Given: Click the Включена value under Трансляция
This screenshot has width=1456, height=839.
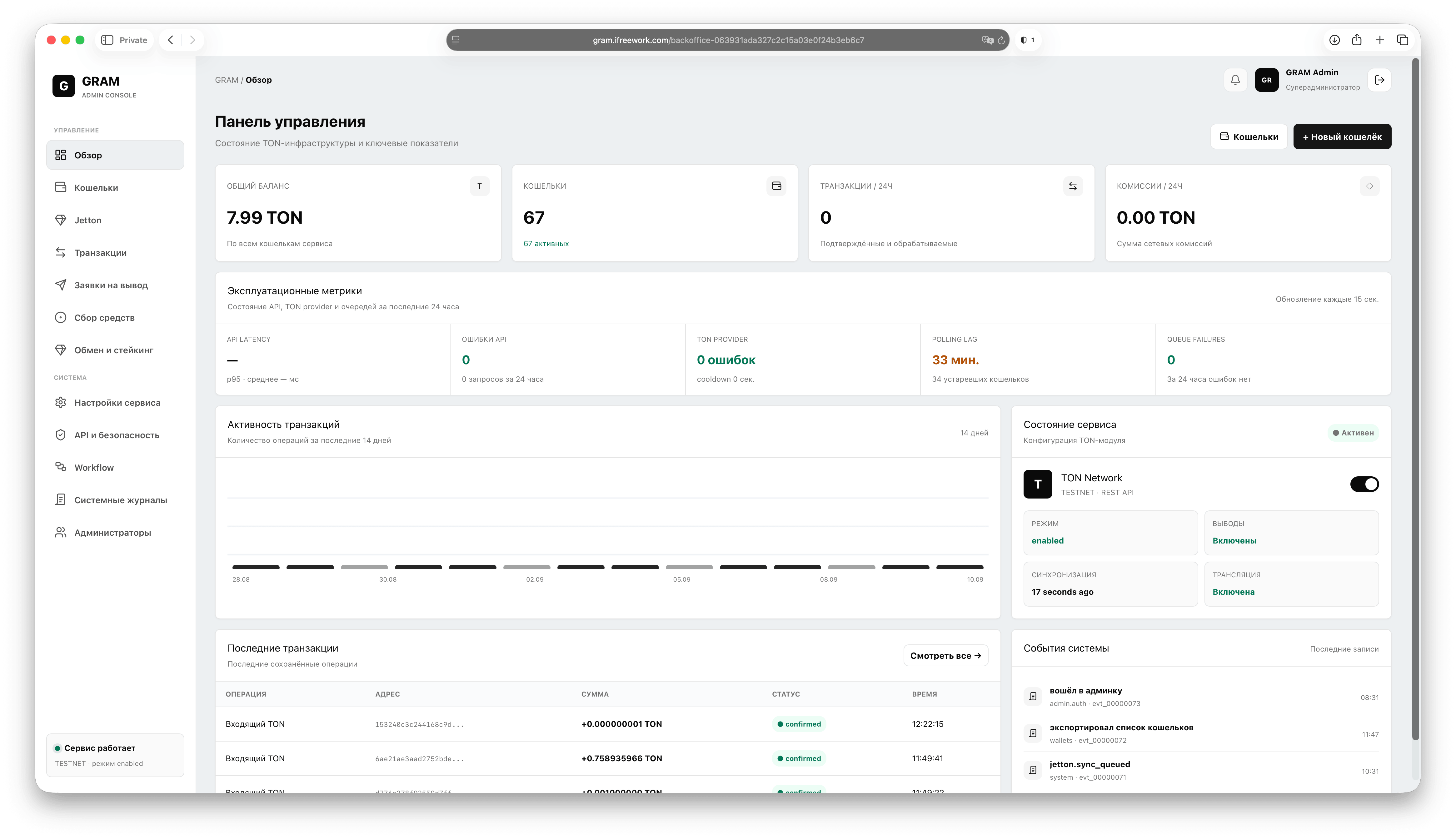Looking at the screenshot, I should [1233, 592].
